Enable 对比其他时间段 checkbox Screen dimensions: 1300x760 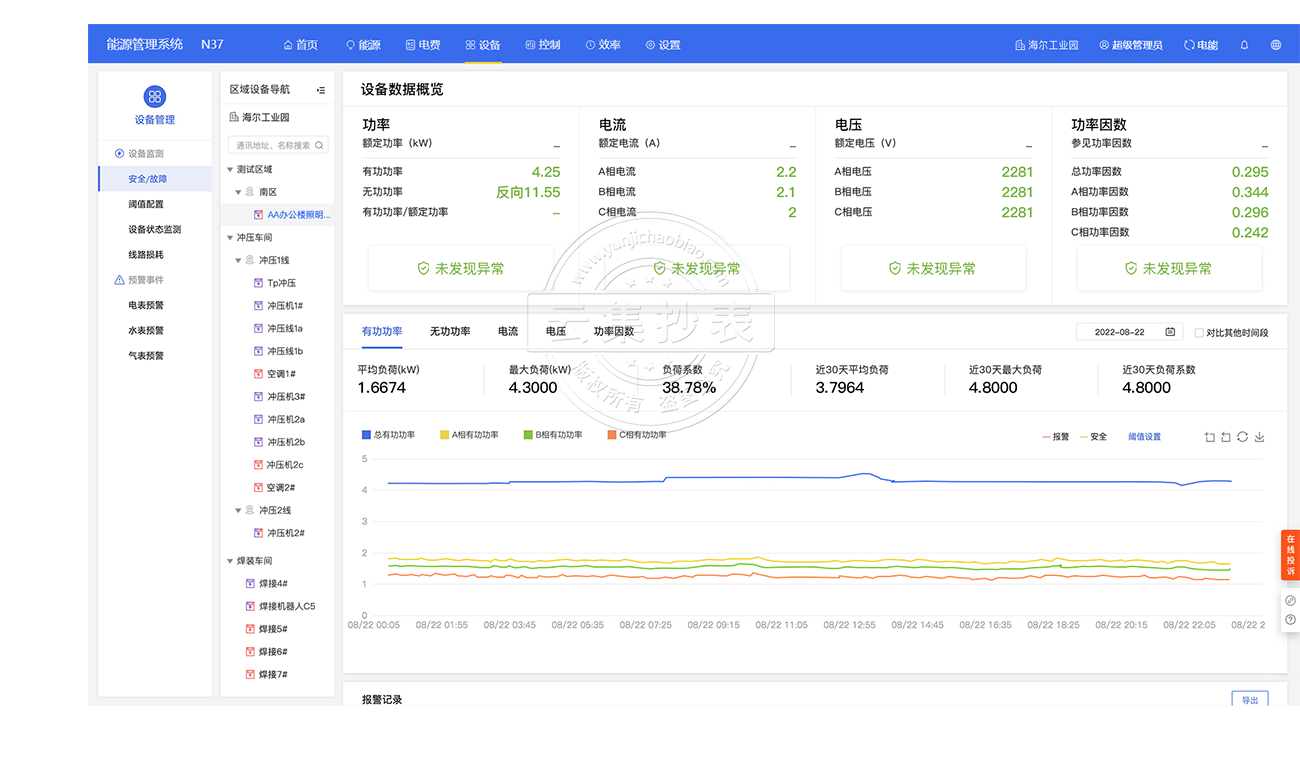point(1199,333)
